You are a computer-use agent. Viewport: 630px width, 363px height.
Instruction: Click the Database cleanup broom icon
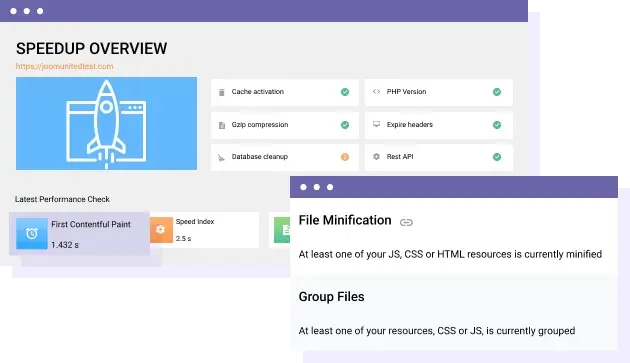pyautogui.click(x=221, y=157)
